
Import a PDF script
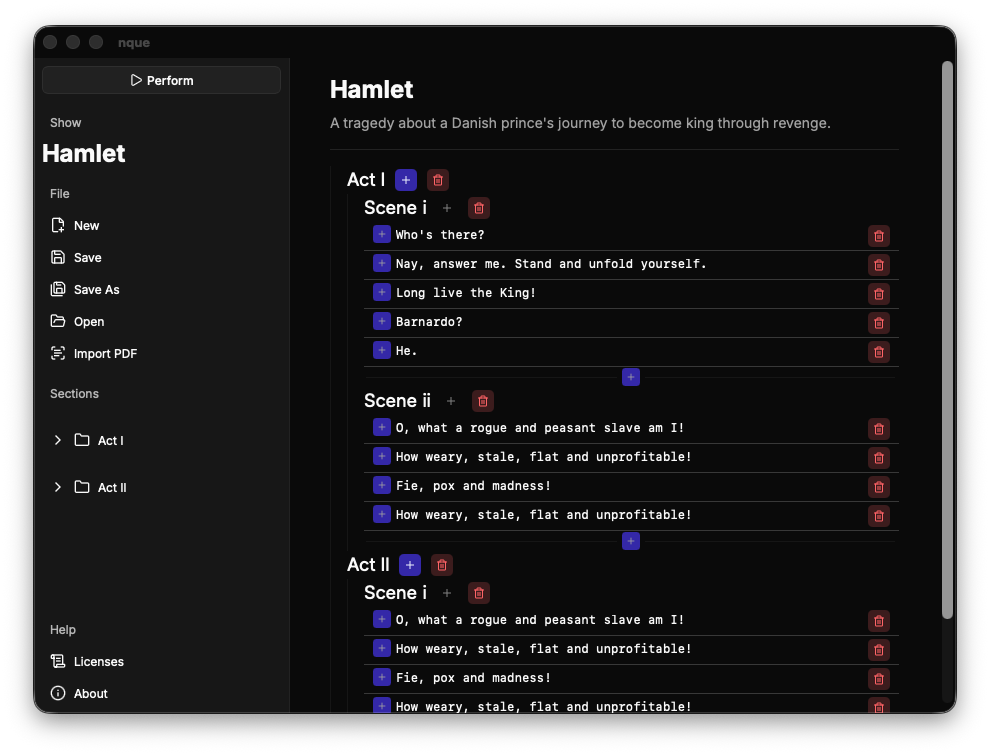pos(94,354)
